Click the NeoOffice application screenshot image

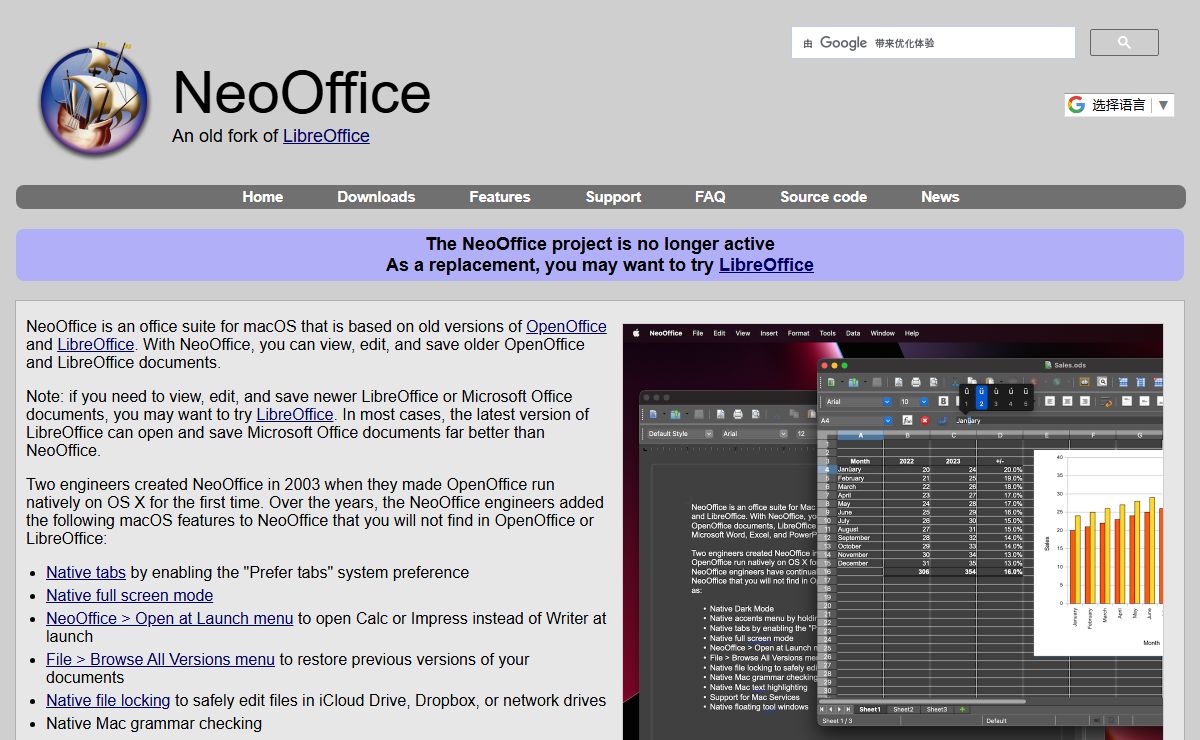coord(892,530)
